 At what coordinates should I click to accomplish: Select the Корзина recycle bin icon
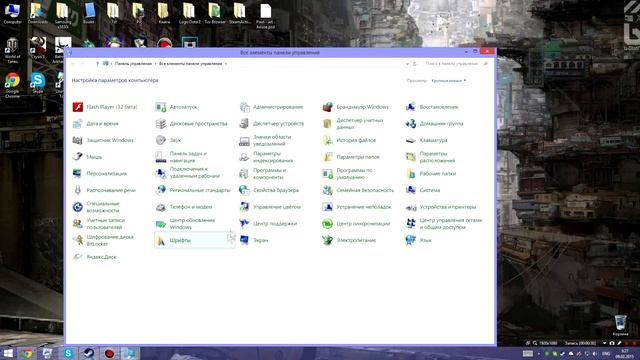coord(620,325)
